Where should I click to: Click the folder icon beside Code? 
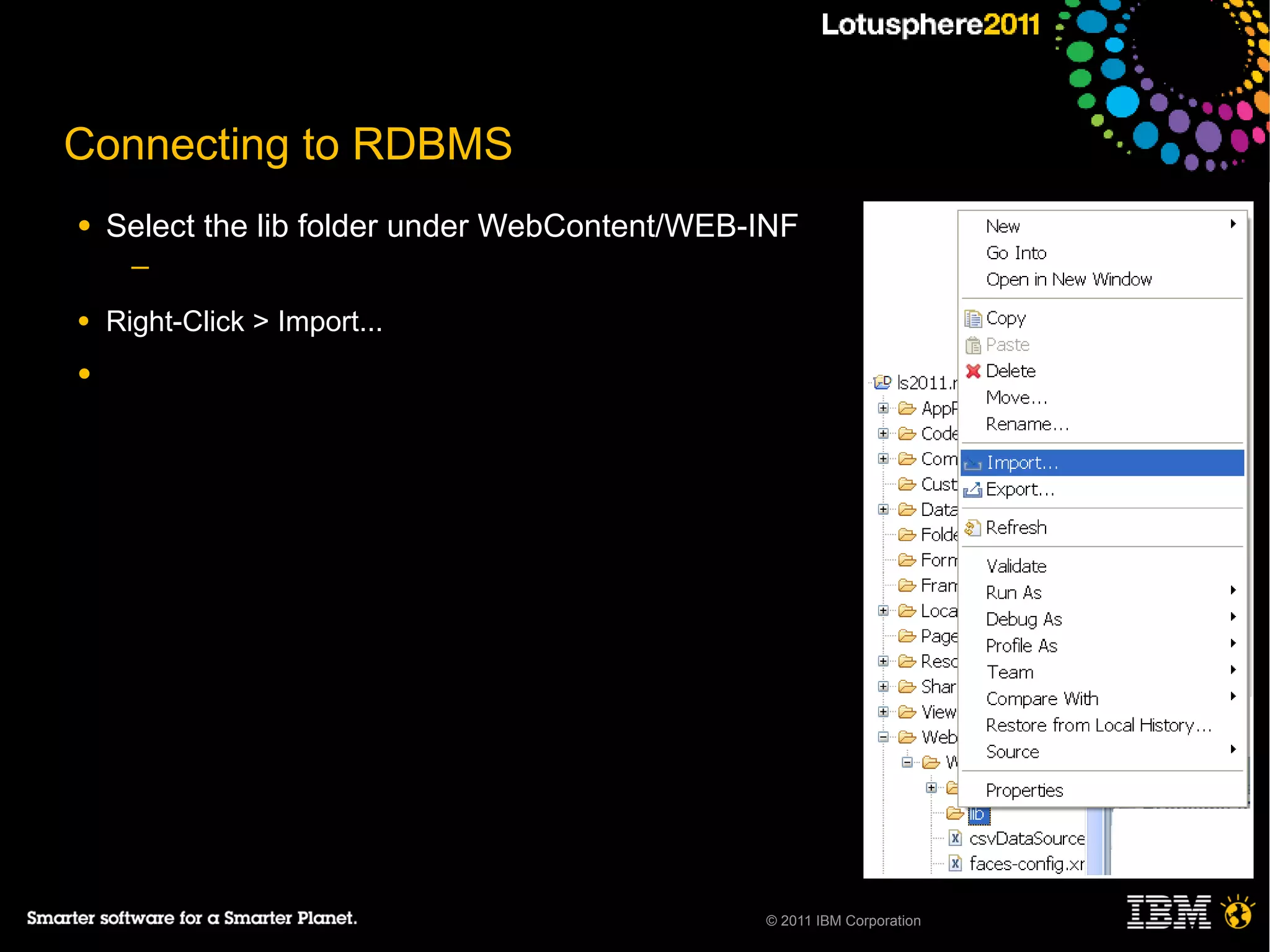[907, 434]
